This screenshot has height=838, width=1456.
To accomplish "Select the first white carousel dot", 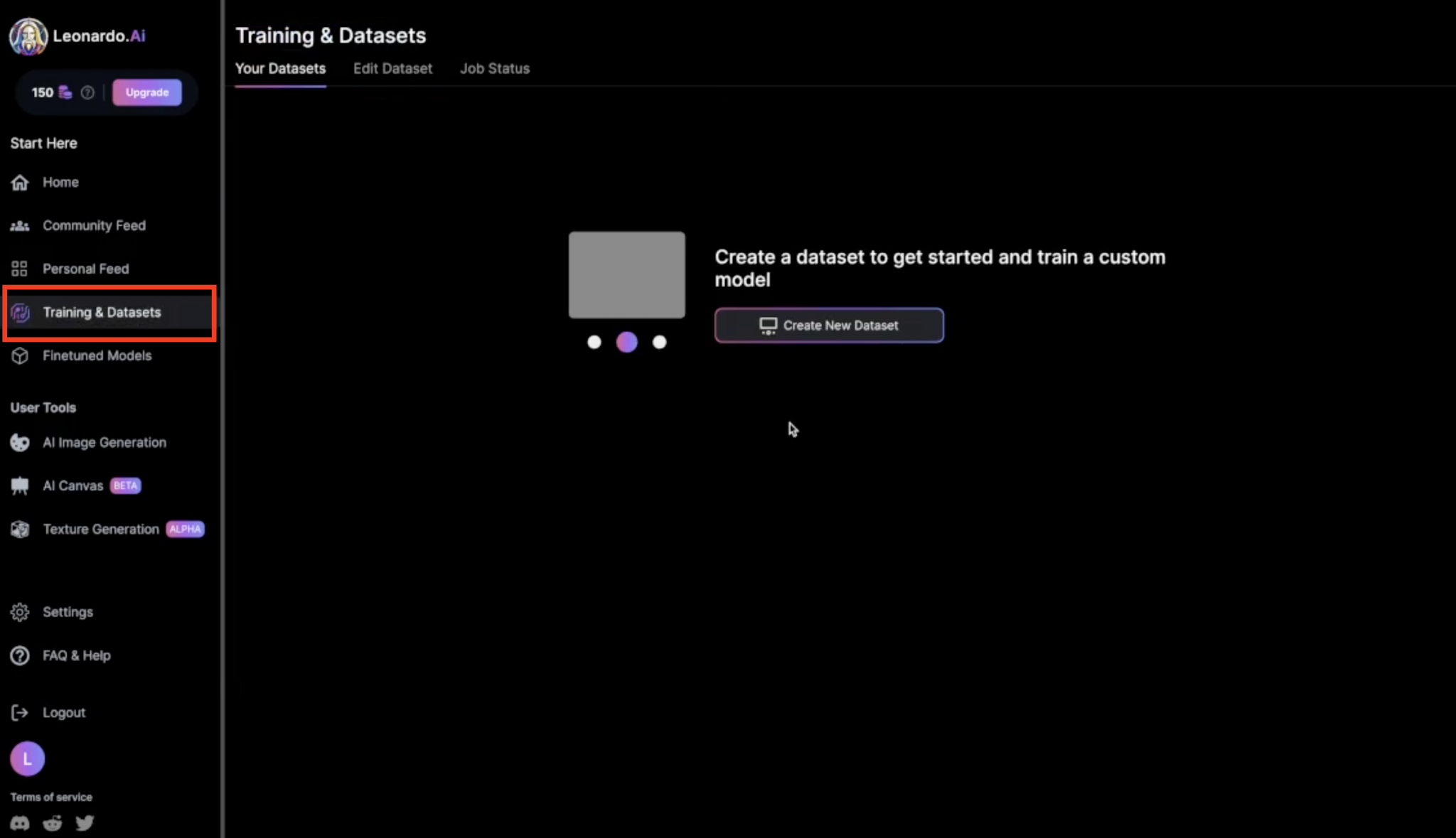I will [x=594, y=343].
